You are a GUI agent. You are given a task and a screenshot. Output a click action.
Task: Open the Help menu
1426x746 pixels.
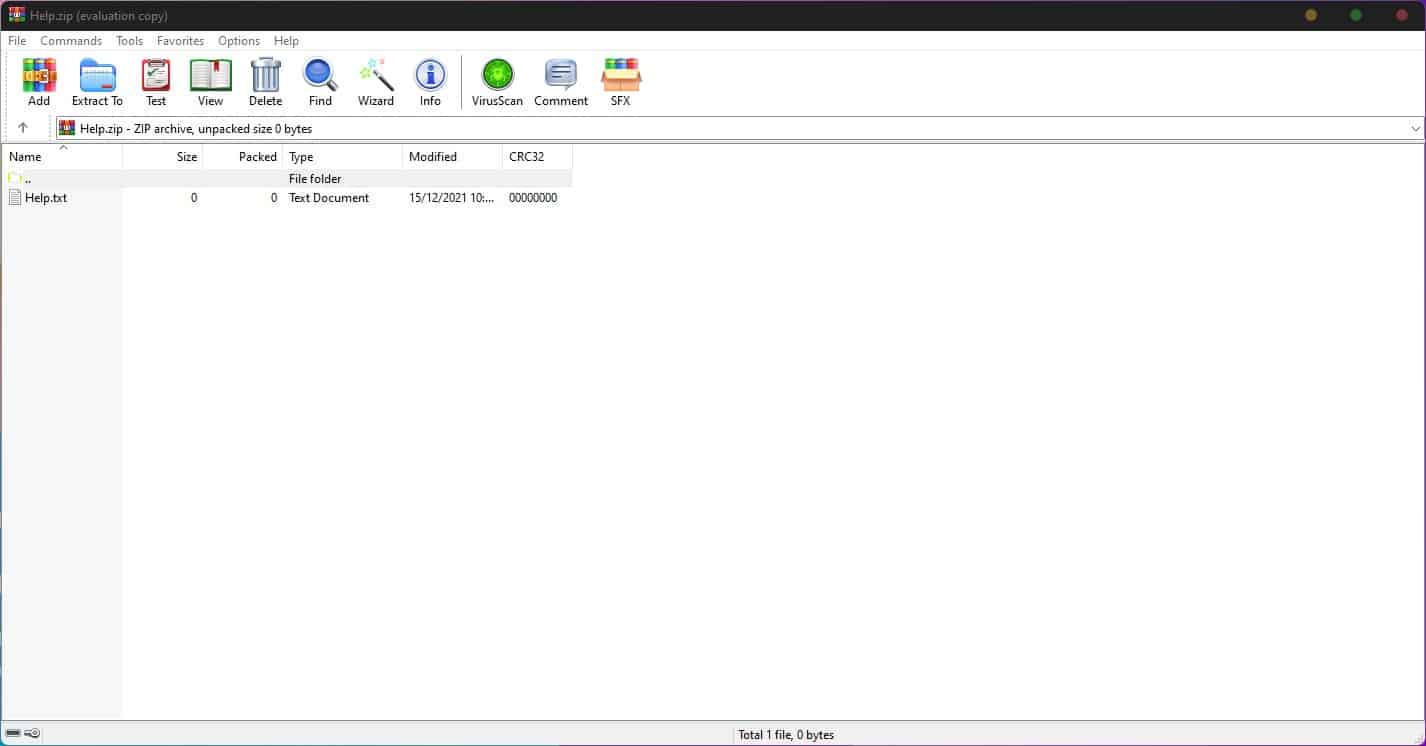(x=286, y=41)
